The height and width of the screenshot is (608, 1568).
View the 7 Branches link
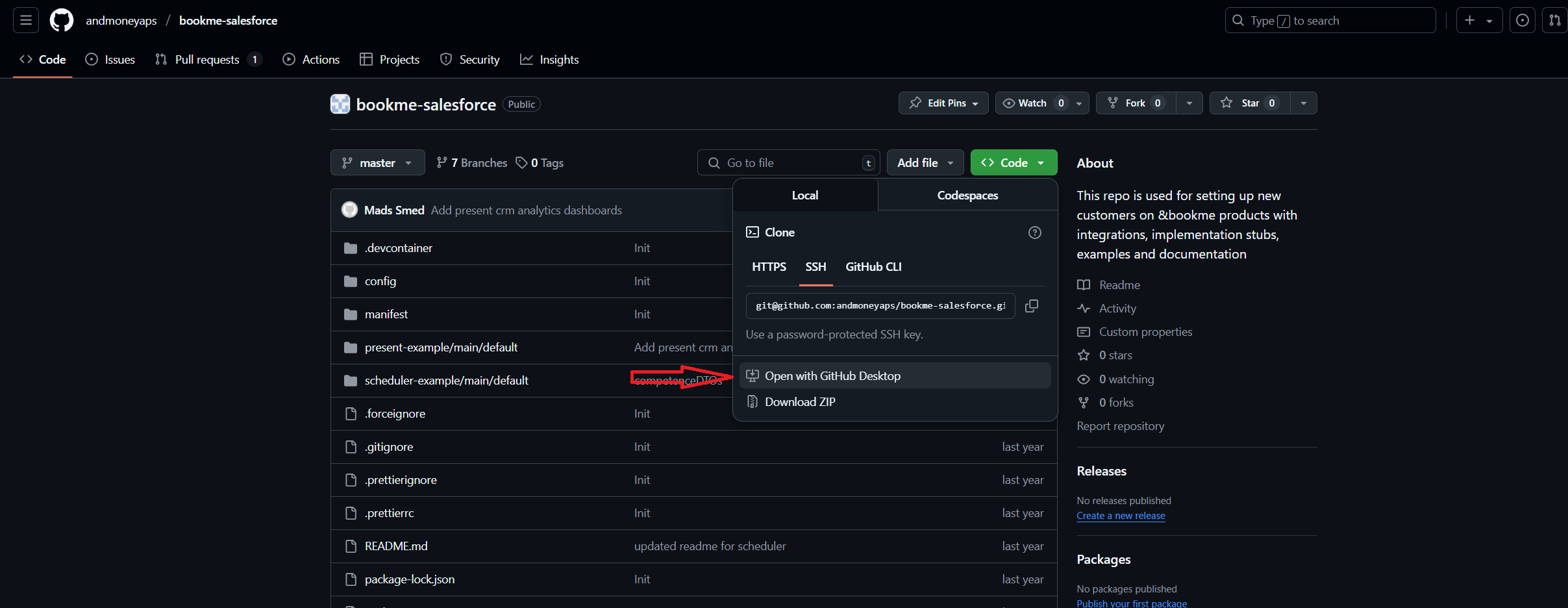pyautogui.click(x=471, y=162)
